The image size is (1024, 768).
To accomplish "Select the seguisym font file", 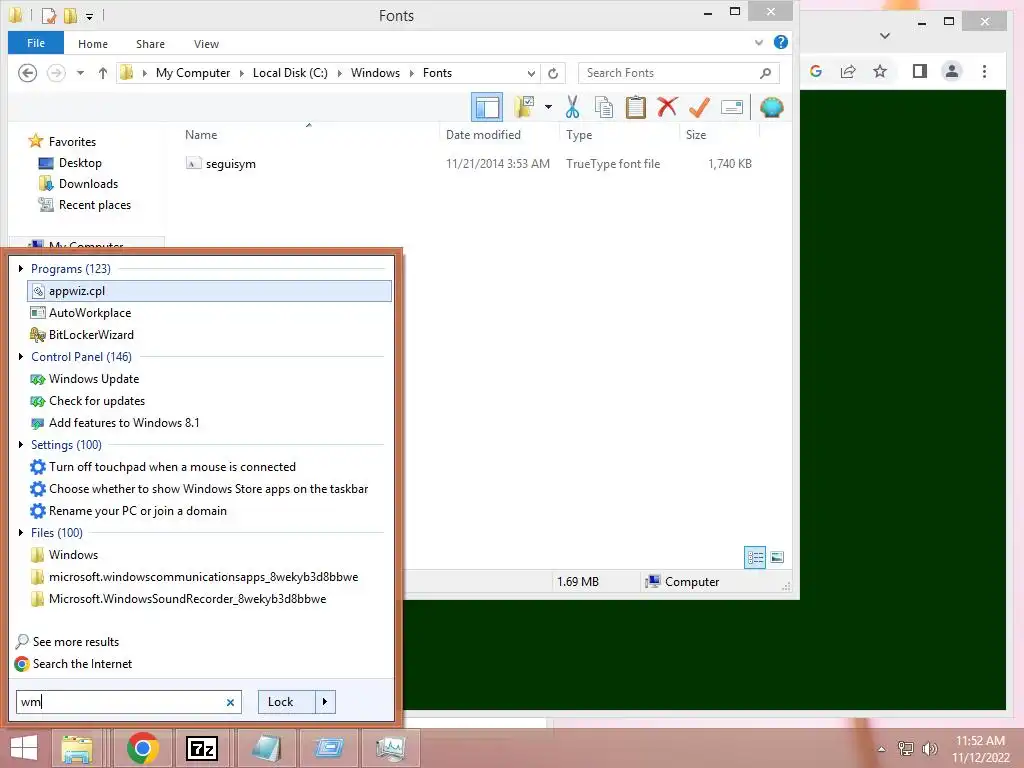I will 231,164.
